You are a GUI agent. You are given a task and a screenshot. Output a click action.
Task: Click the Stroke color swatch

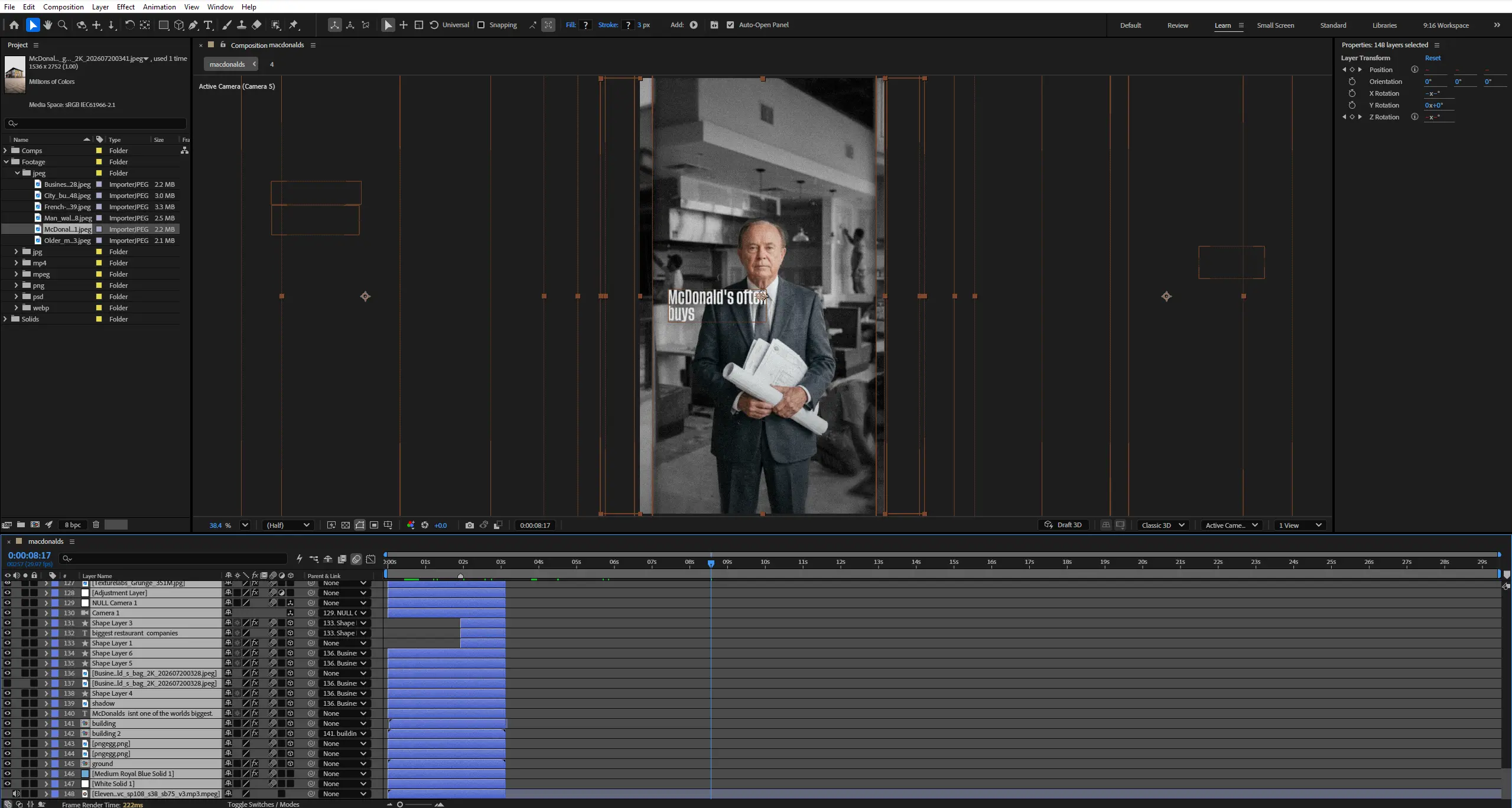pyautogui.click(x=628, y=25)
